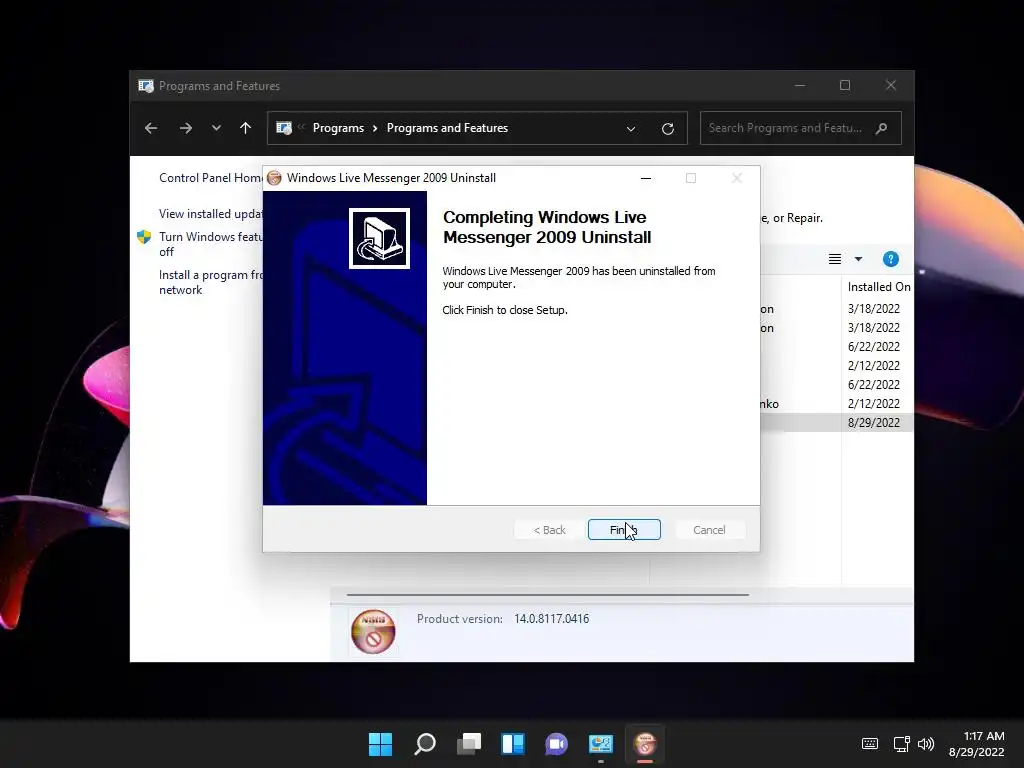
Task: Click the uninstaller taskbar icon
Action: [x=645, y=743]
